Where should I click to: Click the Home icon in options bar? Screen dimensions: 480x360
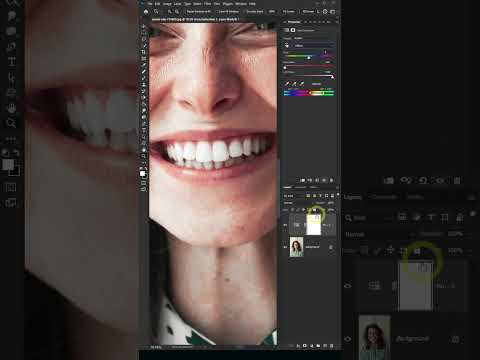point(146,11)
